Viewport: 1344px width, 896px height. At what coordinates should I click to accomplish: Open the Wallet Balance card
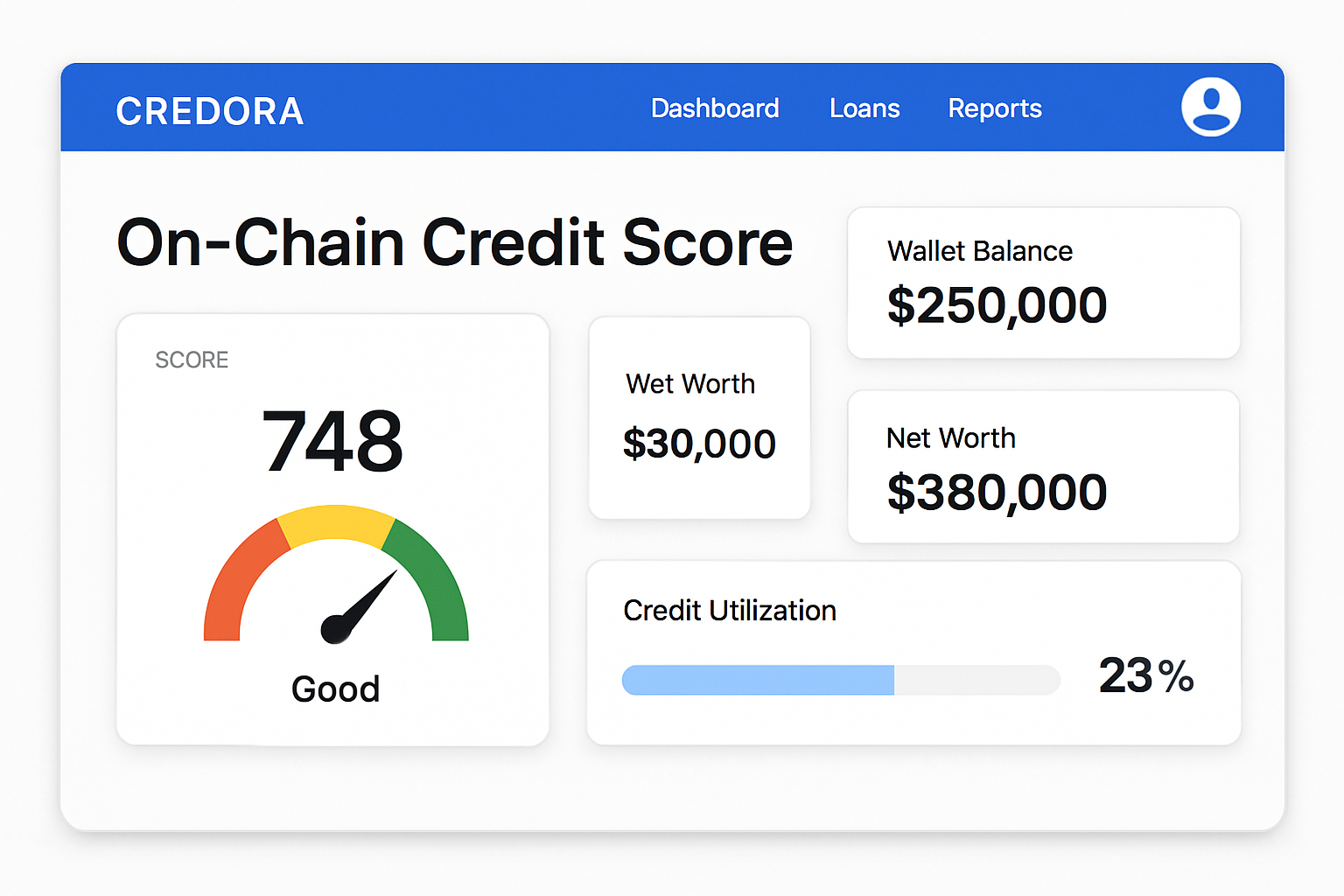coord(1043,283)
